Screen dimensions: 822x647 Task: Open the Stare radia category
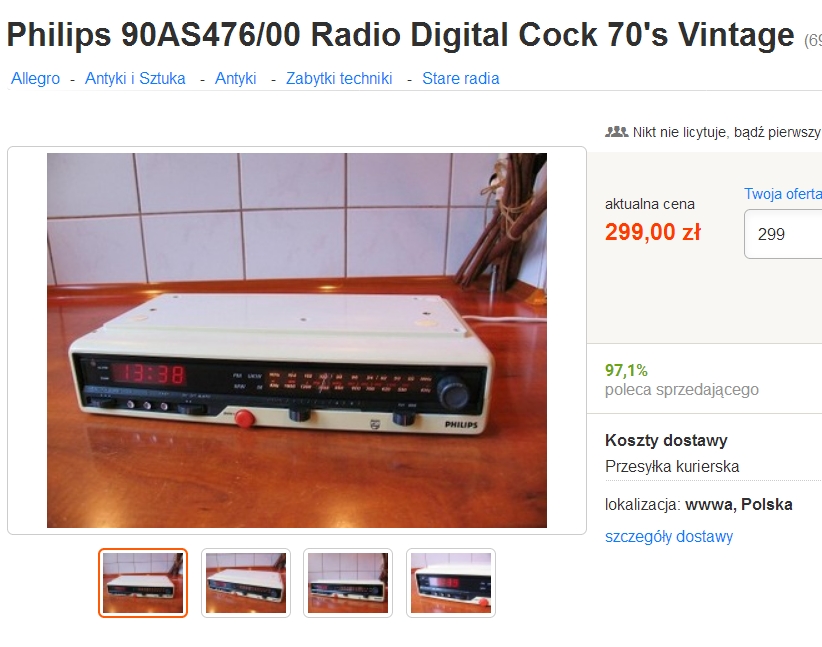click(461, 79)
